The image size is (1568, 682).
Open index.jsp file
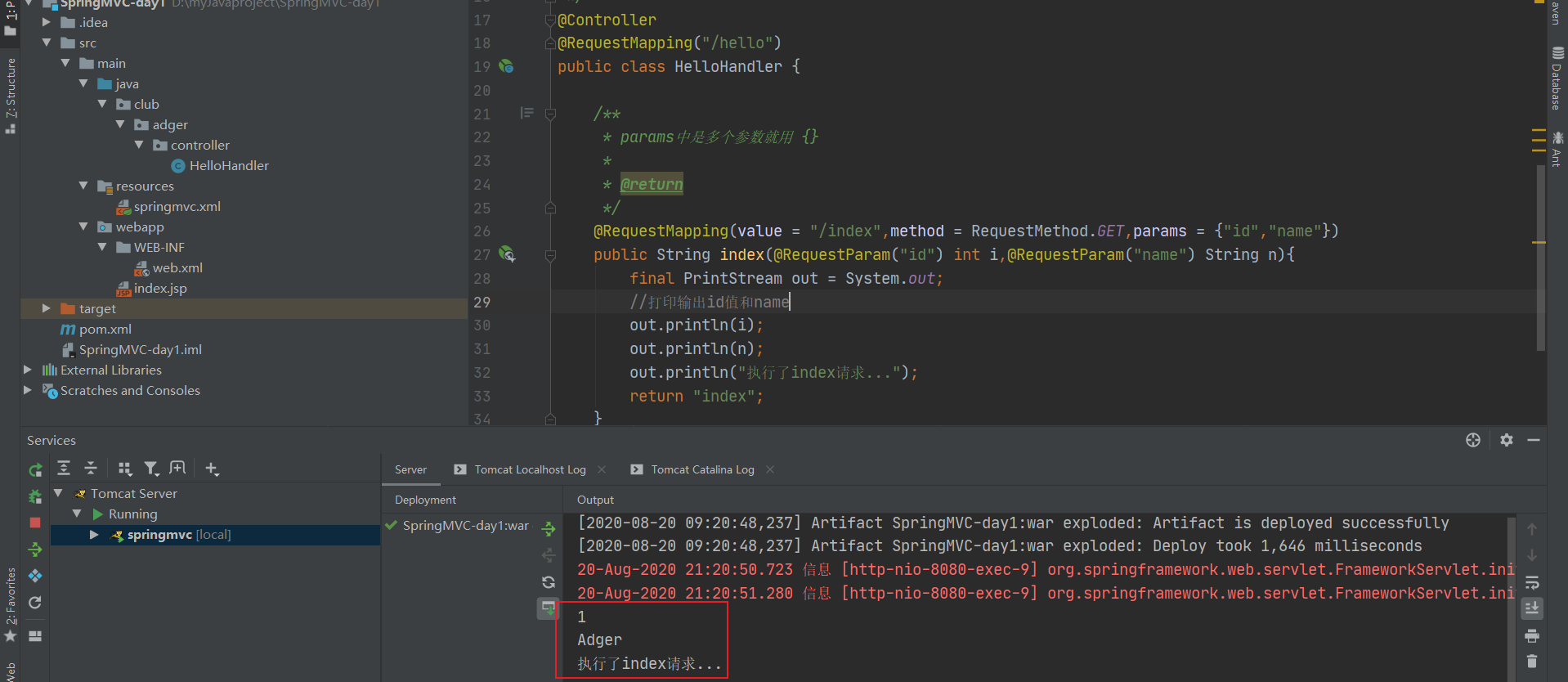tap(151, 289)
